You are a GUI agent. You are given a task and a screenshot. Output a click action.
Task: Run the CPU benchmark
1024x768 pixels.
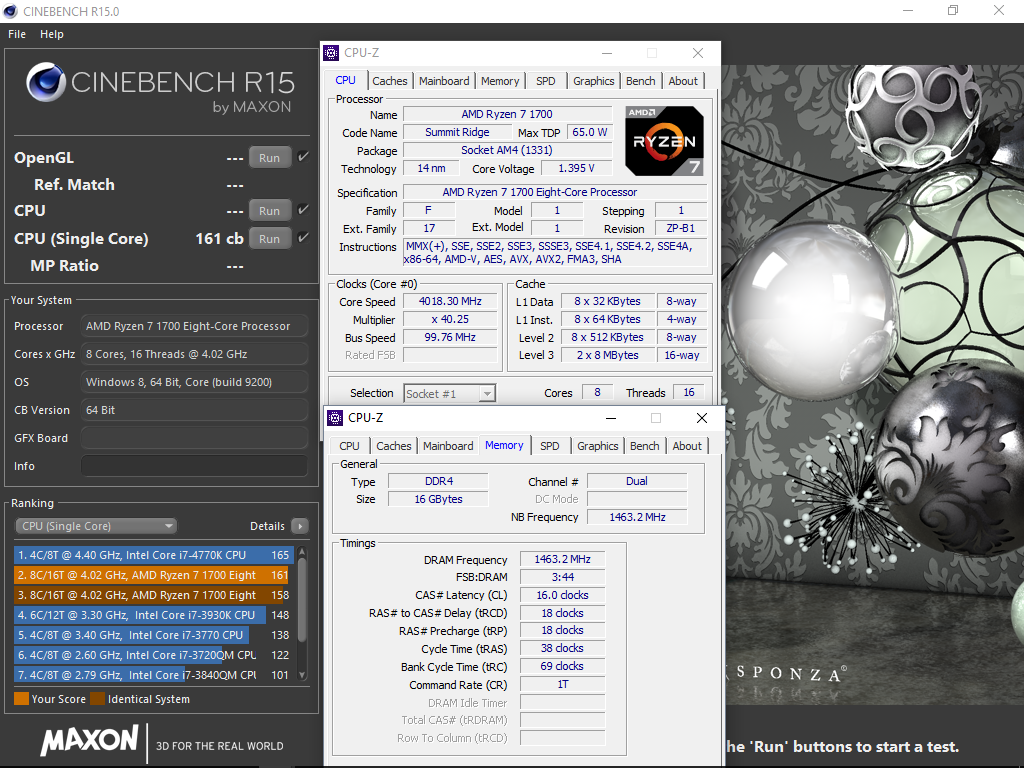click(x=270, y=211)
